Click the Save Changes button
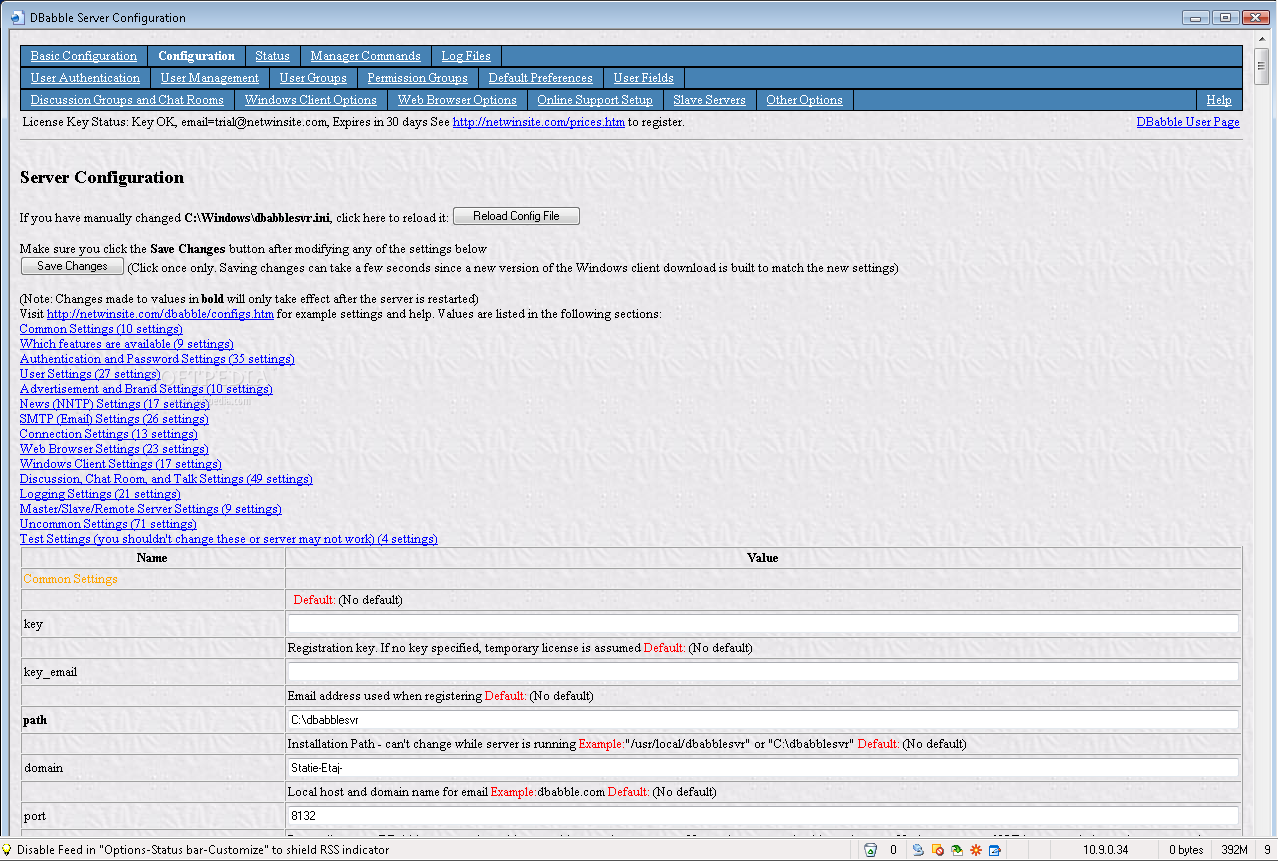The image size is (1278, 861). coord(72,266)
